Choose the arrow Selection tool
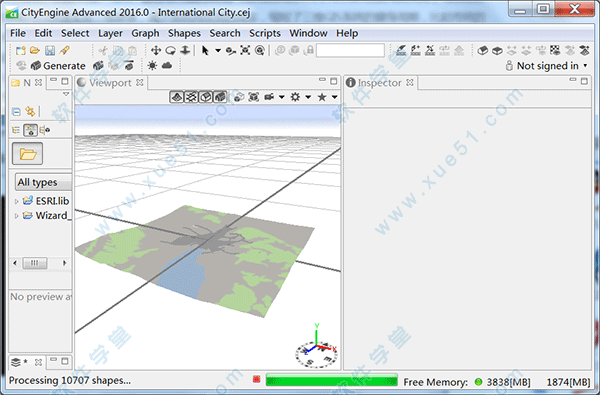 (205, 50)
